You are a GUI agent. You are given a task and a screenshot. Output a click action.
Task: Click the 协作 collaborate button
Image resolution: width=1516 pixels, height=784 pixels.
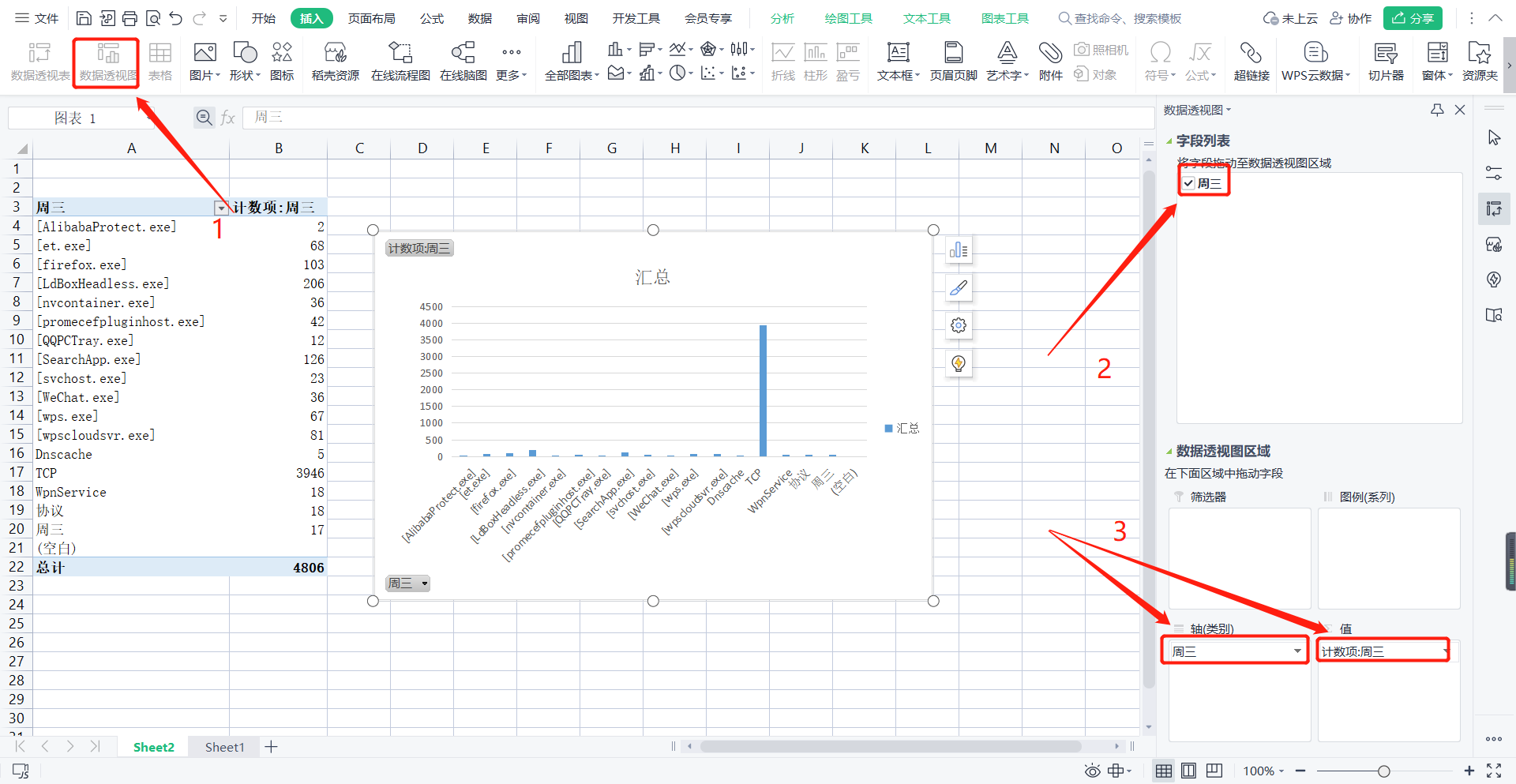coord(1351,18)
